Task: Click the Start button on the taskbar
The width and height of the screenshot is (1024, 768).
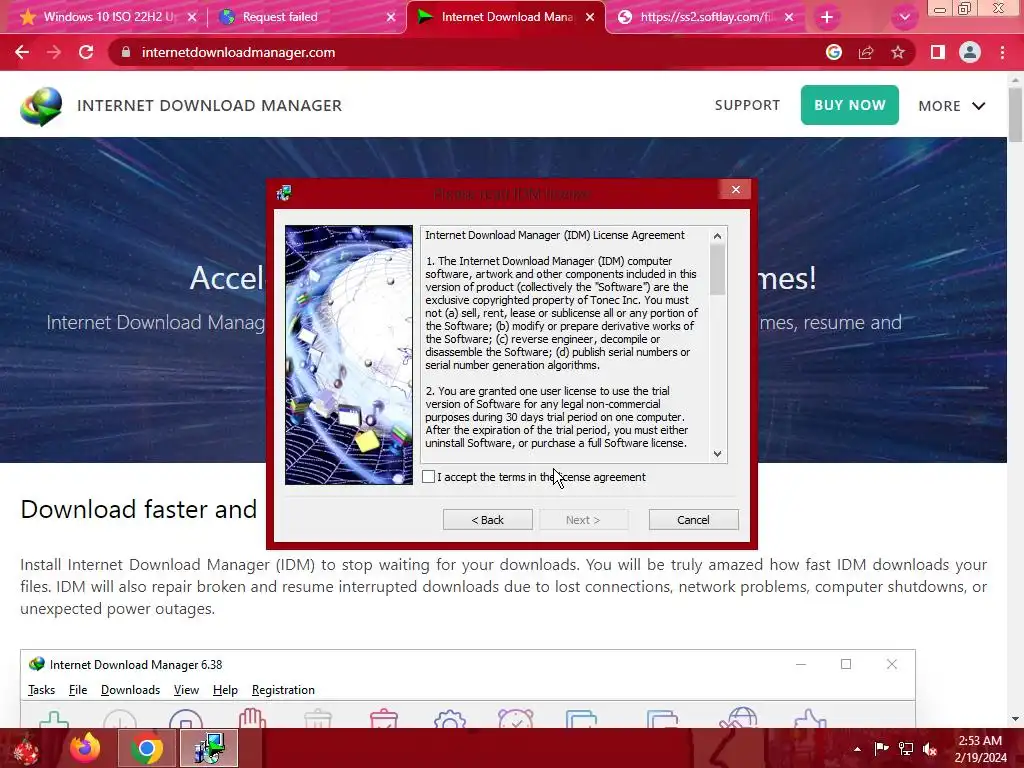Action: 26,748
